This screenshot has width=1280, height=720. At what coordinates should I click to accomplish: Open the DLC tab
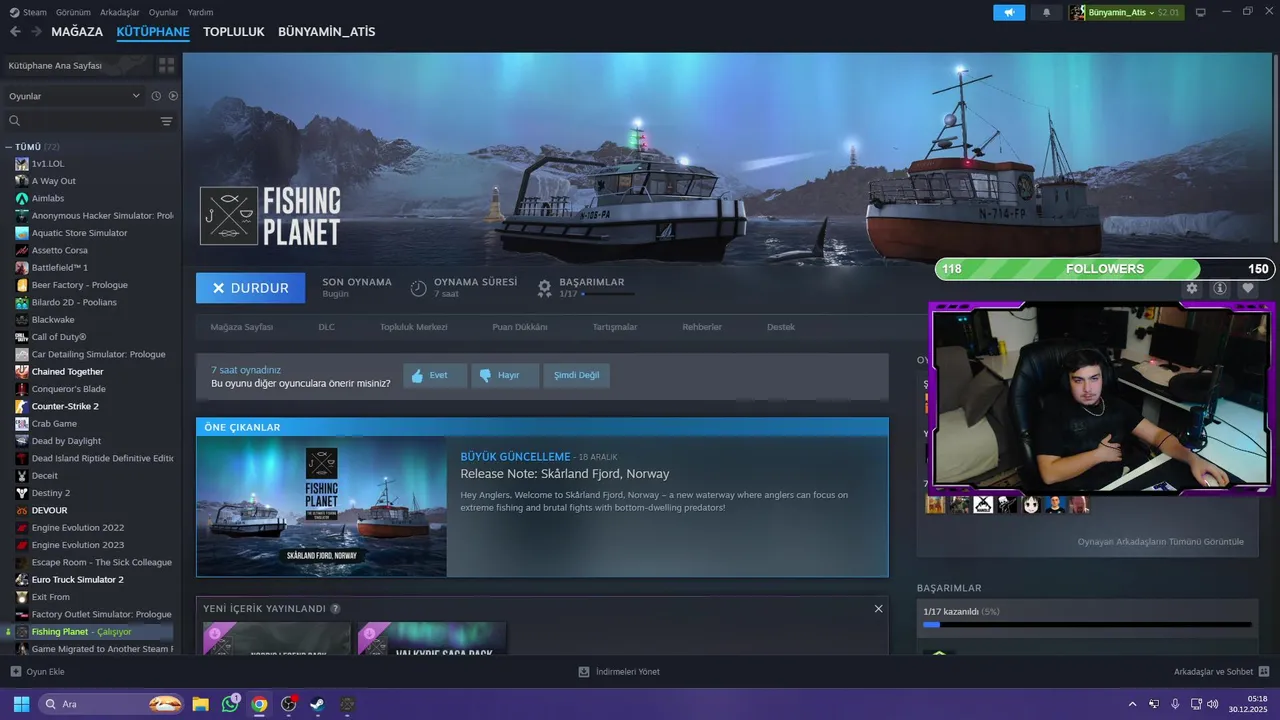point(327,327)
